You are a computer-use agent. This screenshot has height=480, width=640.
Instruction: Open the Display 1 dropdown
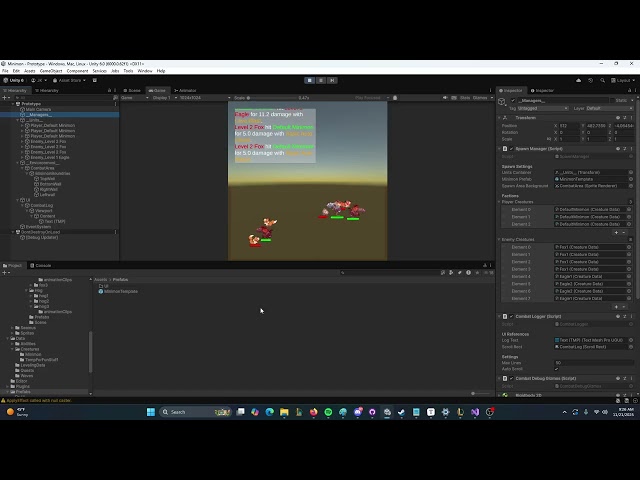point(164,98)
